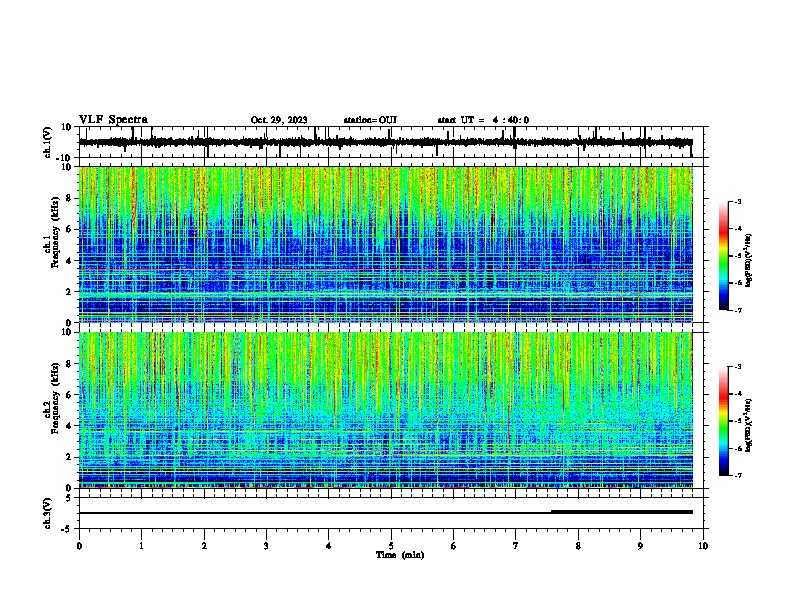
Task: Click the time axis tick label "8"
Action: tap(578, 546)
